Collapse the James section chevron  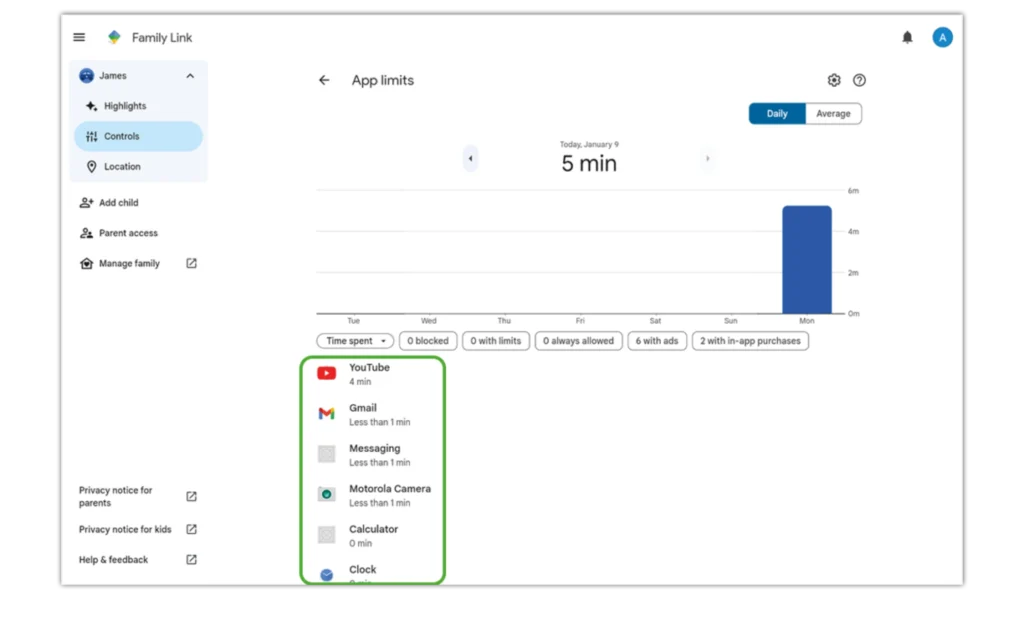click(190, 76)
